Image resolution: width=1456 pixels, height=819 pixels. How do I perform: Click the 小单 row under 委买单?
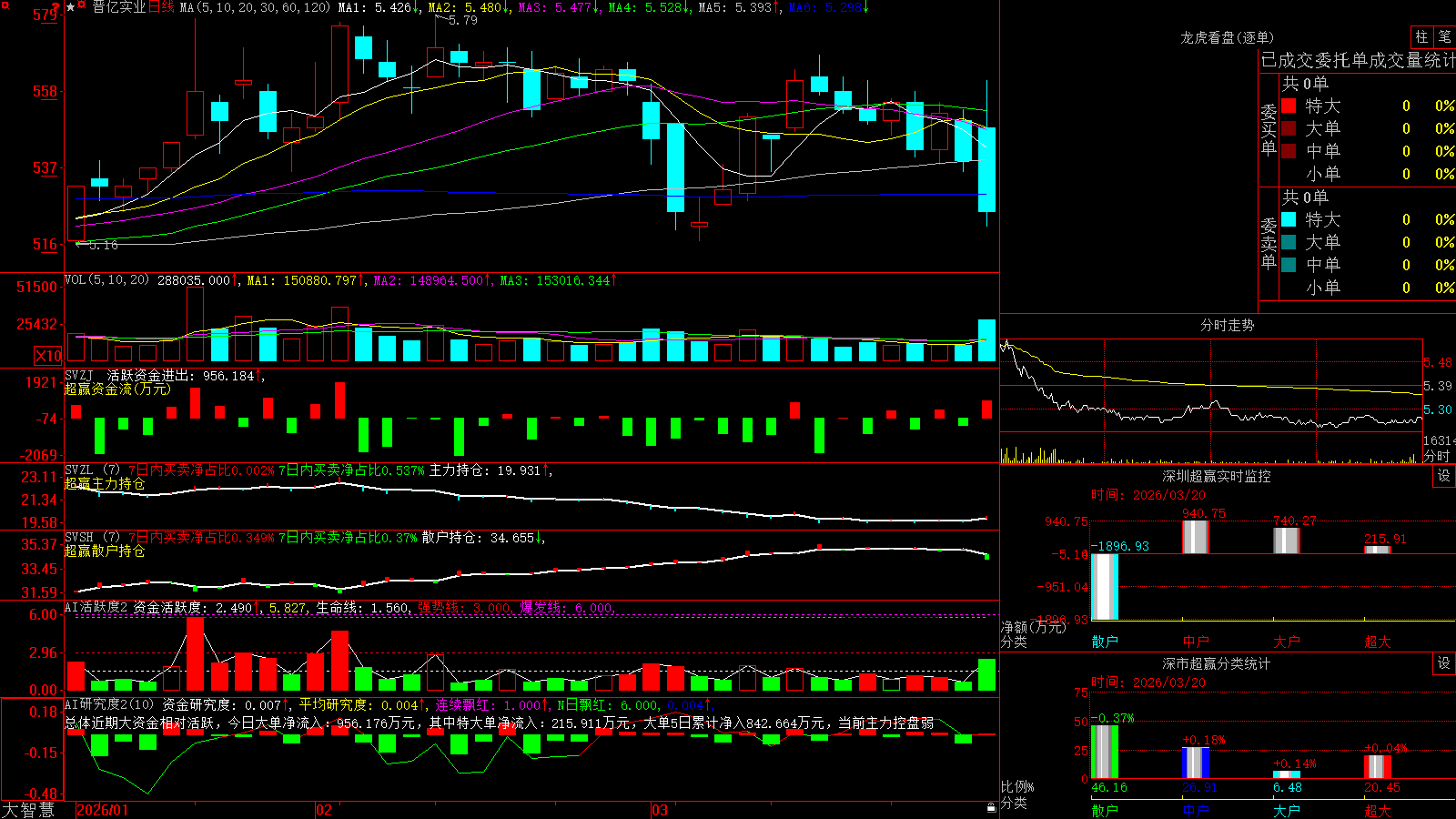1368,174
